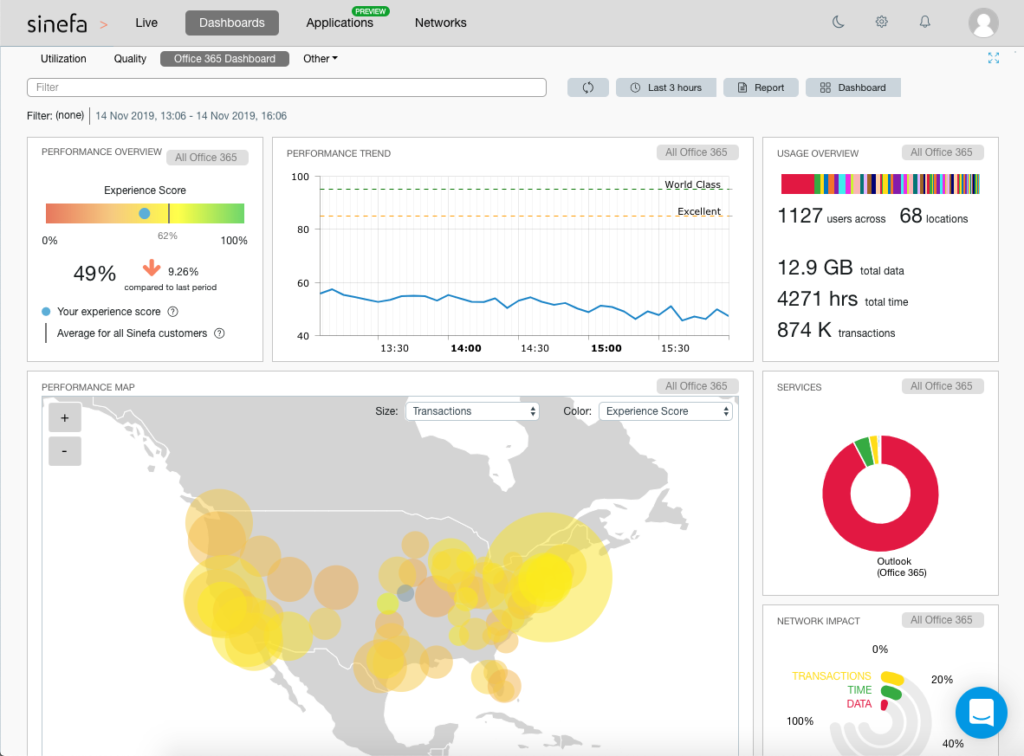
Task: Zoom in on the performance map
Action: [x=65, y=418]
